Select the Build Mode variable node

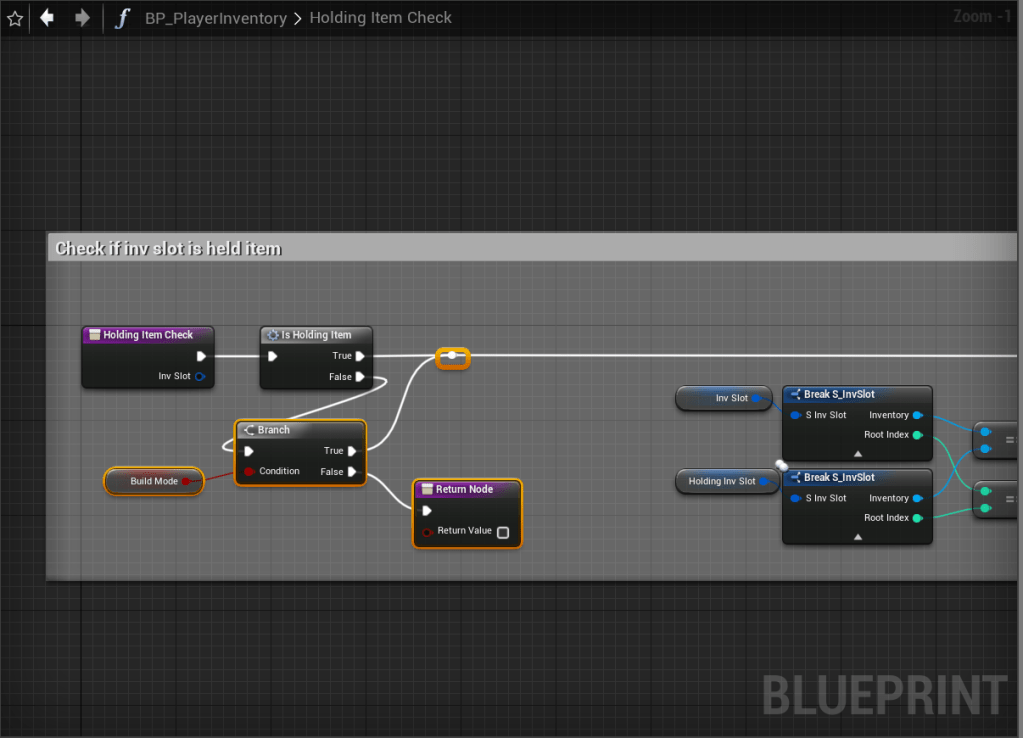coord(154,482)
